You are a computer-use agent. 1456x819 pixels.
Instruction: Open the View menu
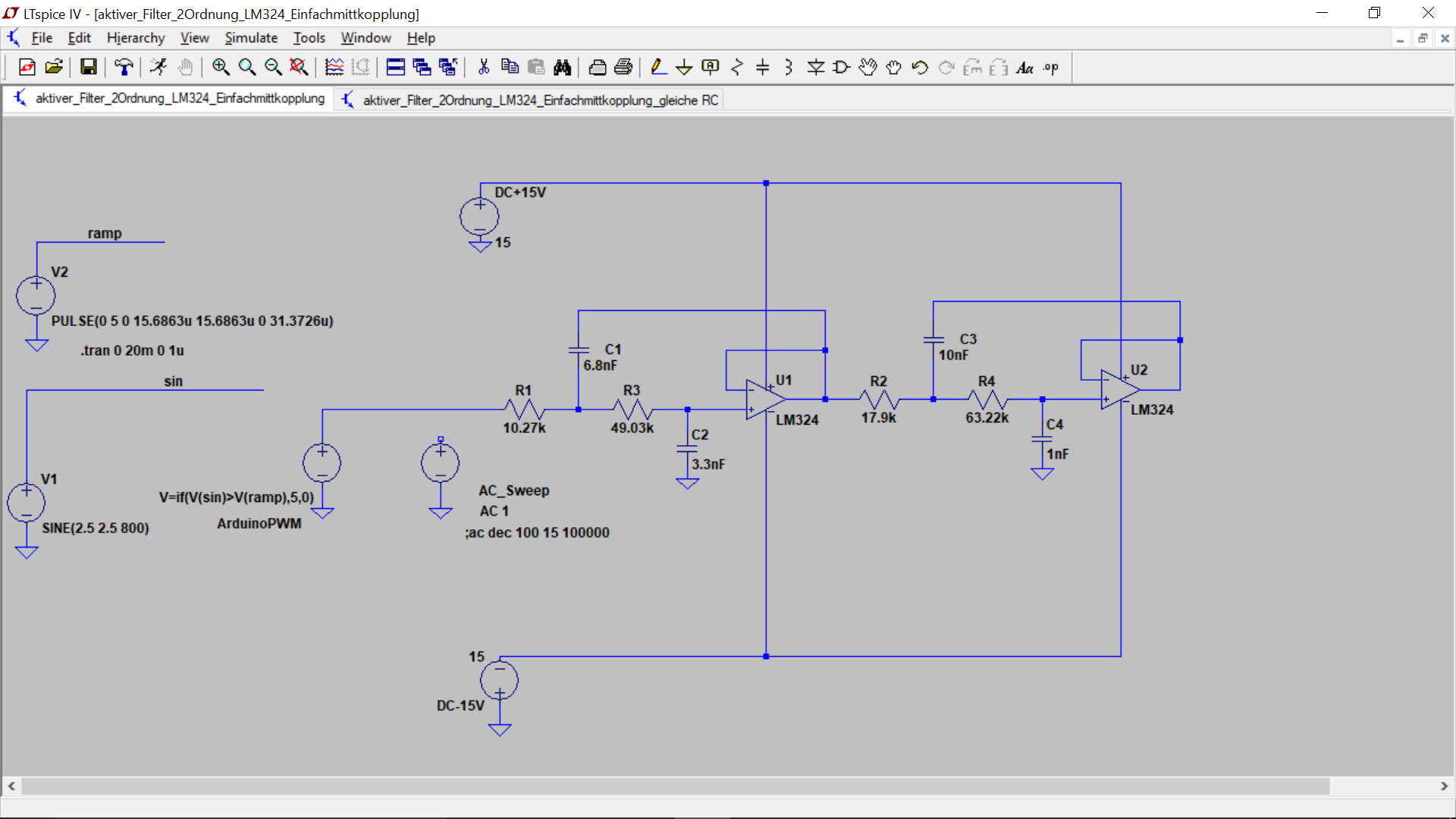tap(194, 38)
